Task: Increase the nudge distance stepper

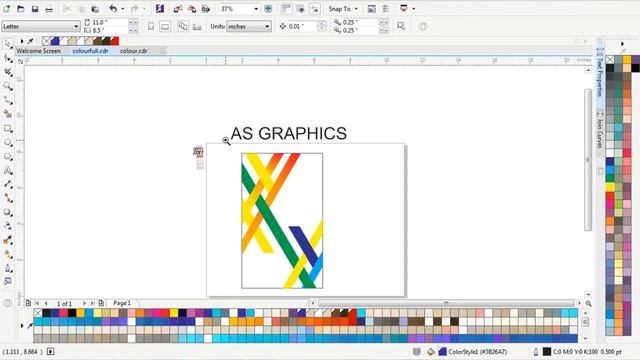Action: tap(322, 24)
